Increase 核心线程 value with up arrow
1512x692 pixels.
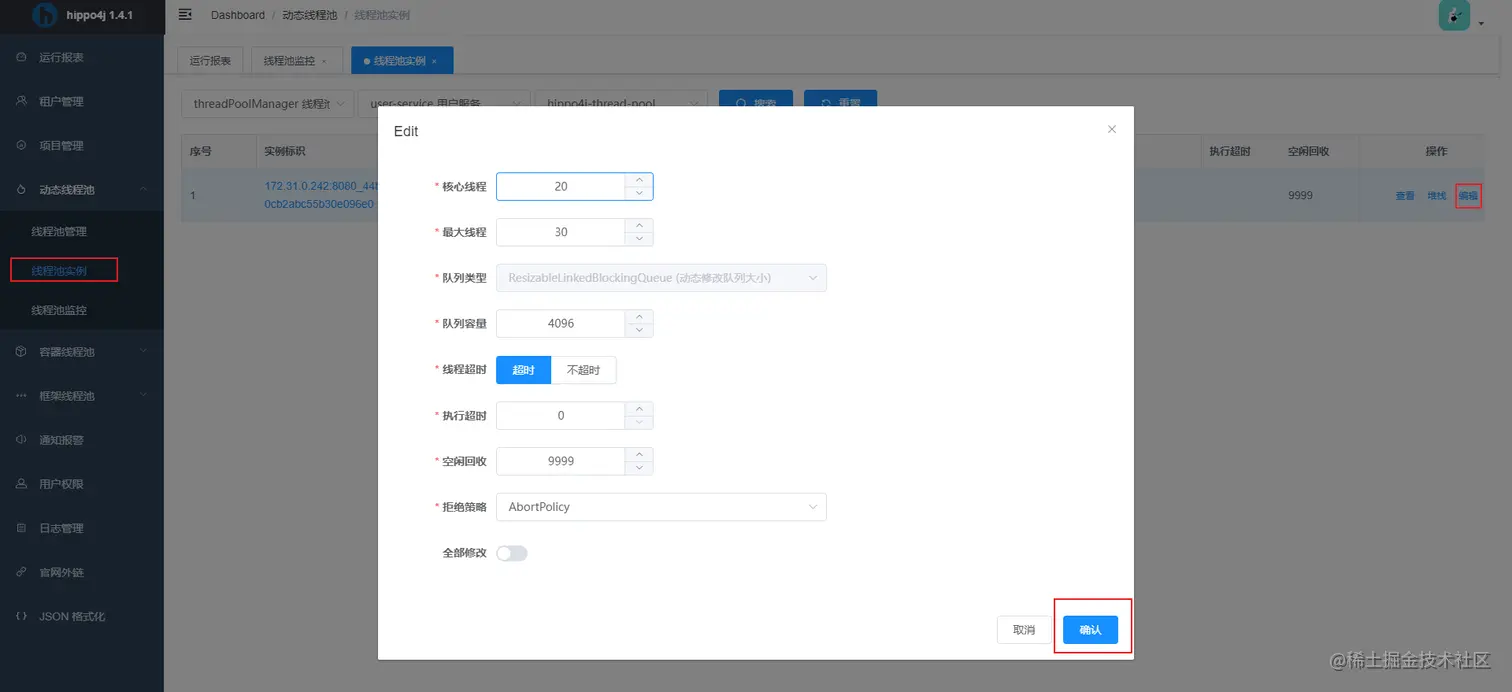[639, 180]
